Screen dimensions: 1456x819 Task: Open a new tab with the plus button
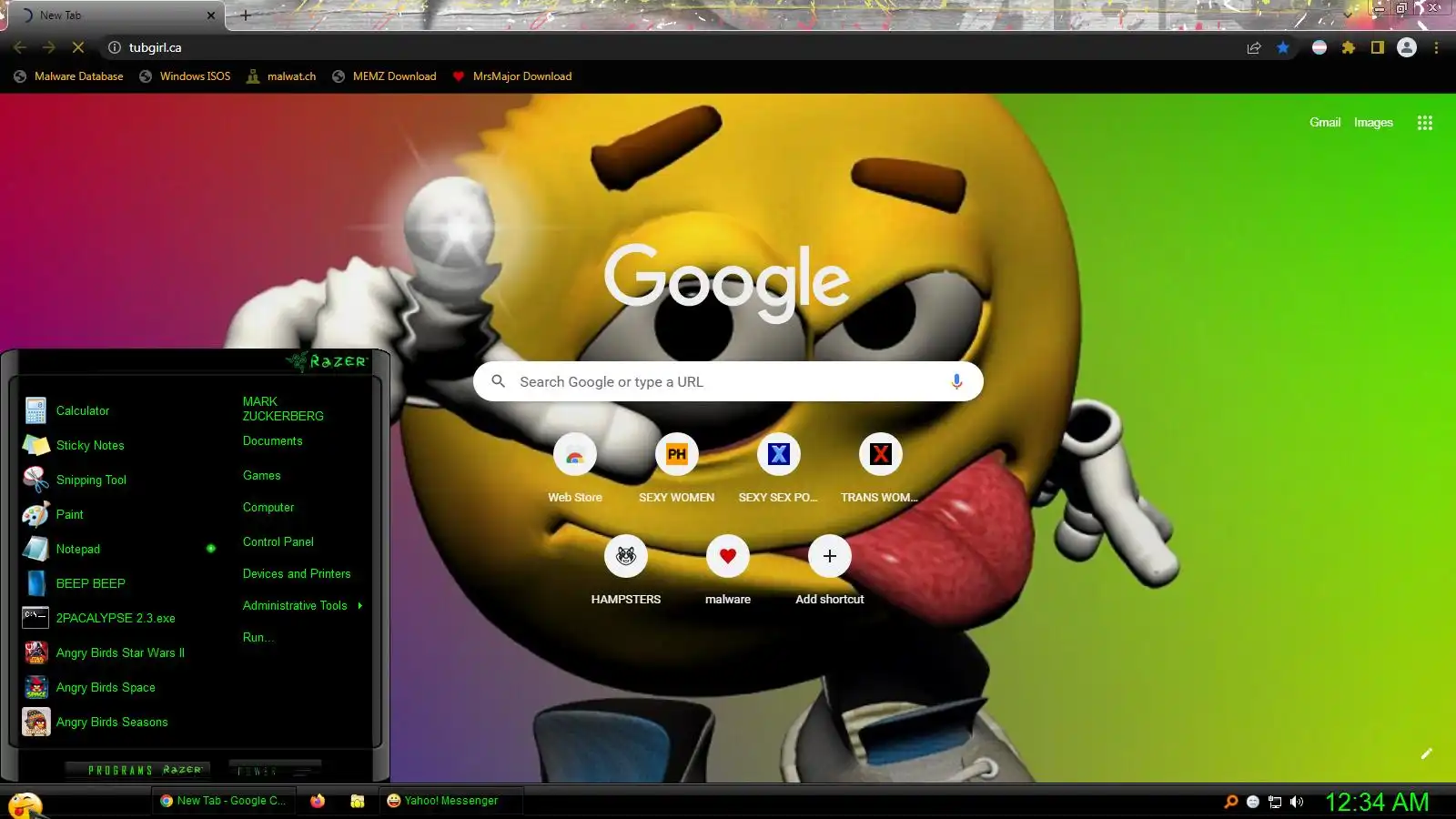[245, 15]
